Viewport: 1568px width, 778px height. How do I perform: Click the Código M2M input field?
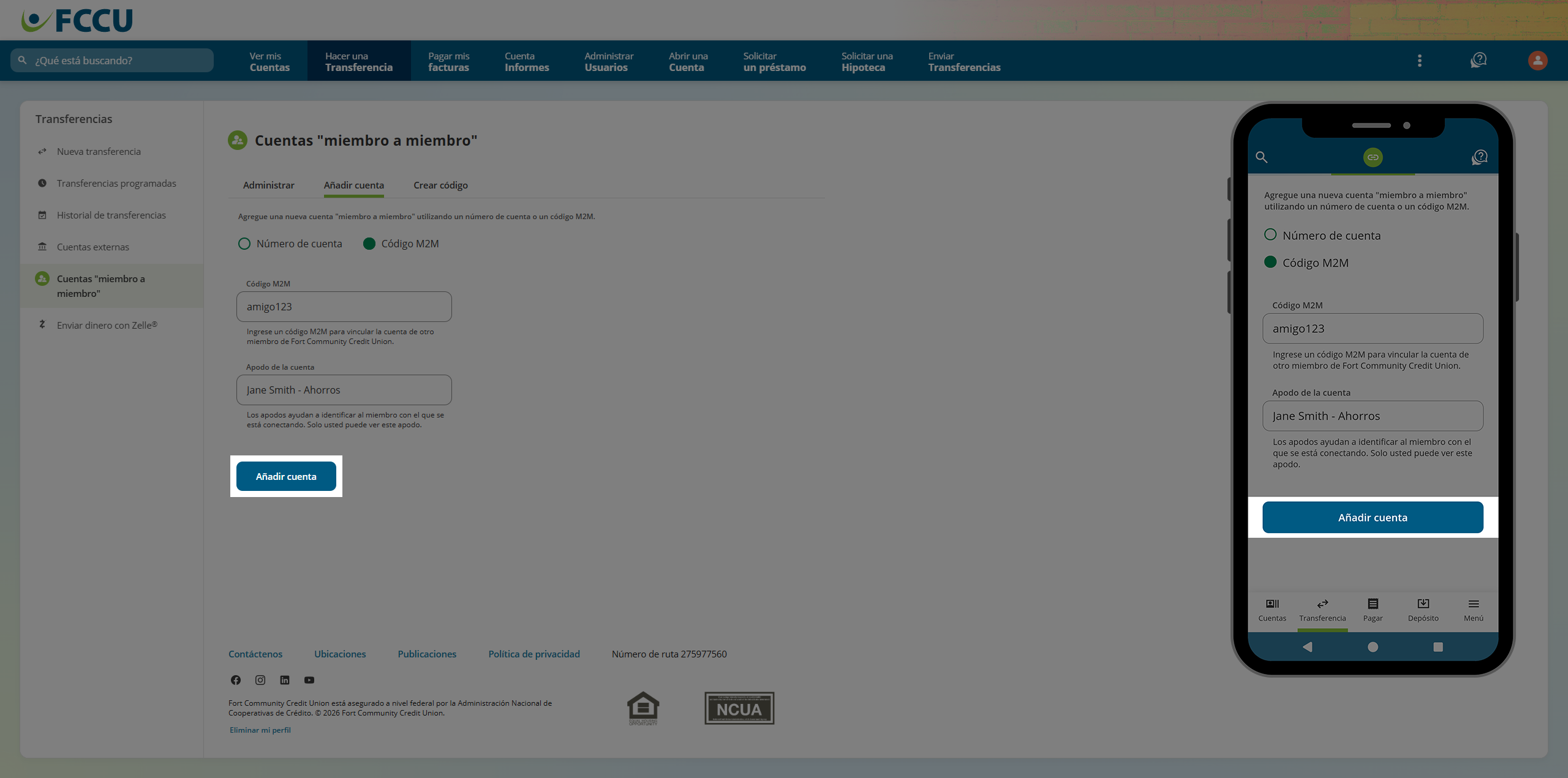344,307
